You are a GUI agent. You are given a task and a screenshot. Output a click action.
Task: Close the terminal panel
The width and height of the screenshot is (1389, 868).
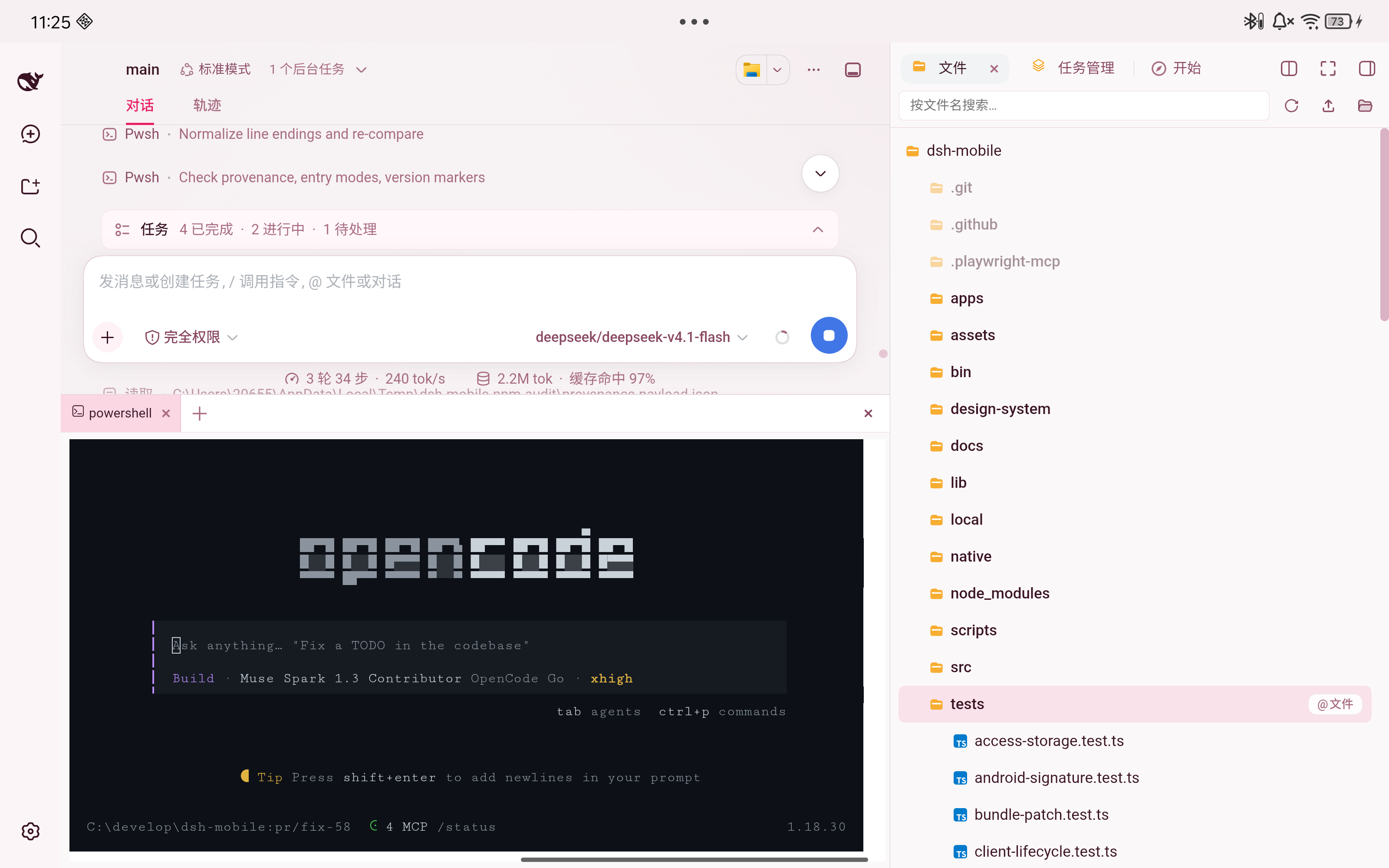(868, 413)
